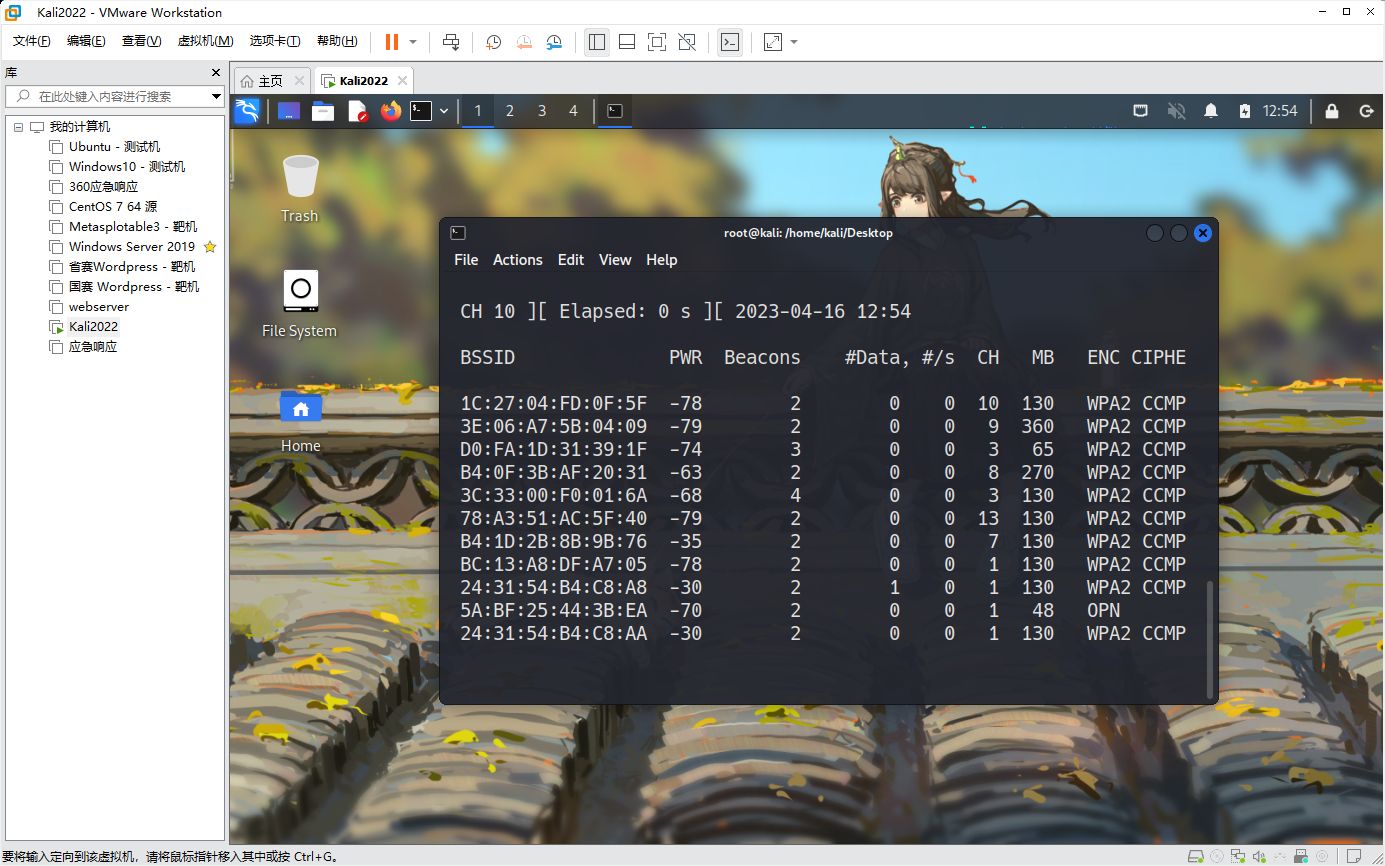Image resolution: width=1385 pixels, height=866 pixels.
Task: Focus the library search box
Action: tap(107, 96)
